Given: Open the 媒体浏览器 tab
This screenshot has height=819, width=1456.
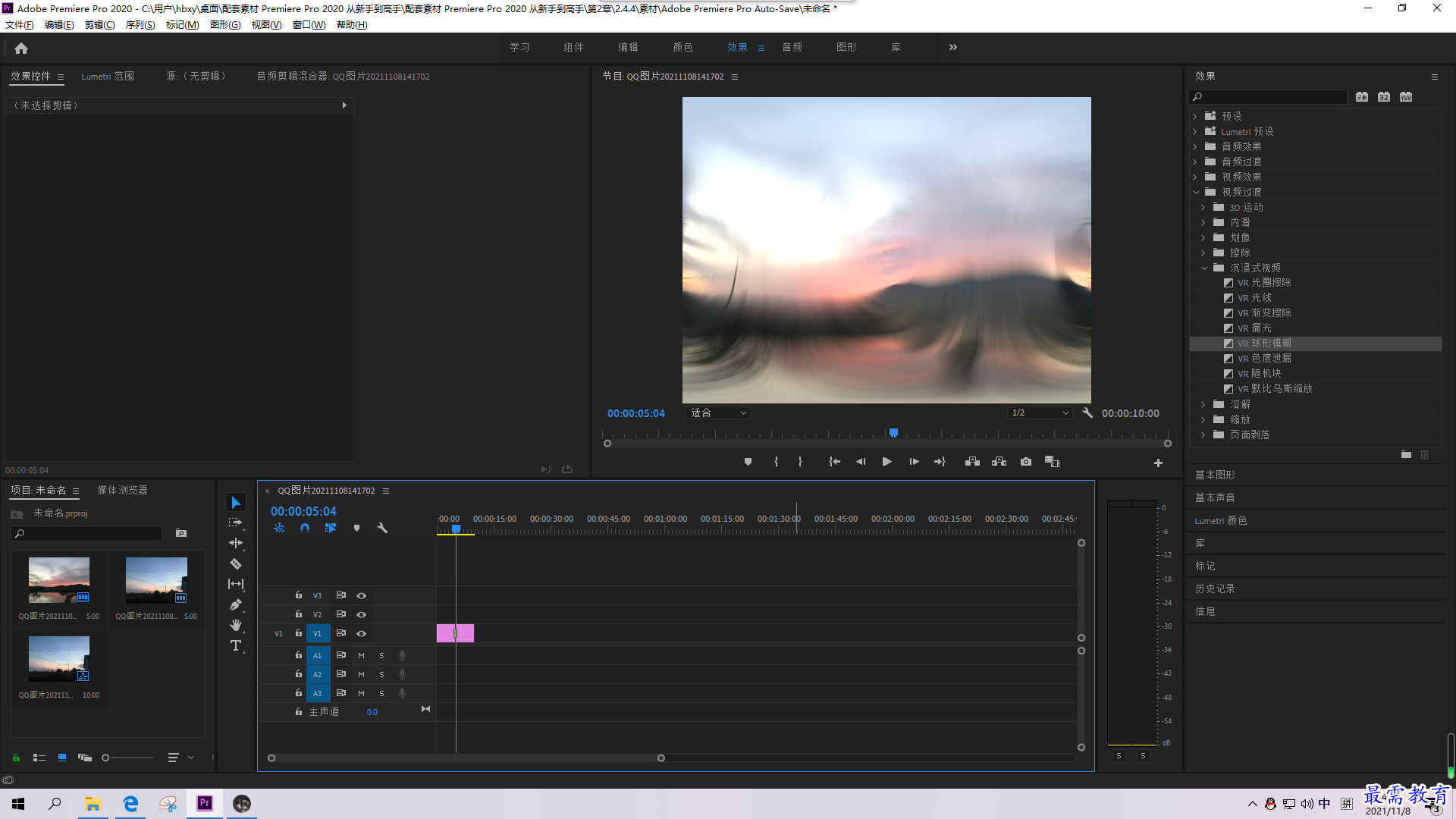Looking at the screenshot, I should pos(122,491).
